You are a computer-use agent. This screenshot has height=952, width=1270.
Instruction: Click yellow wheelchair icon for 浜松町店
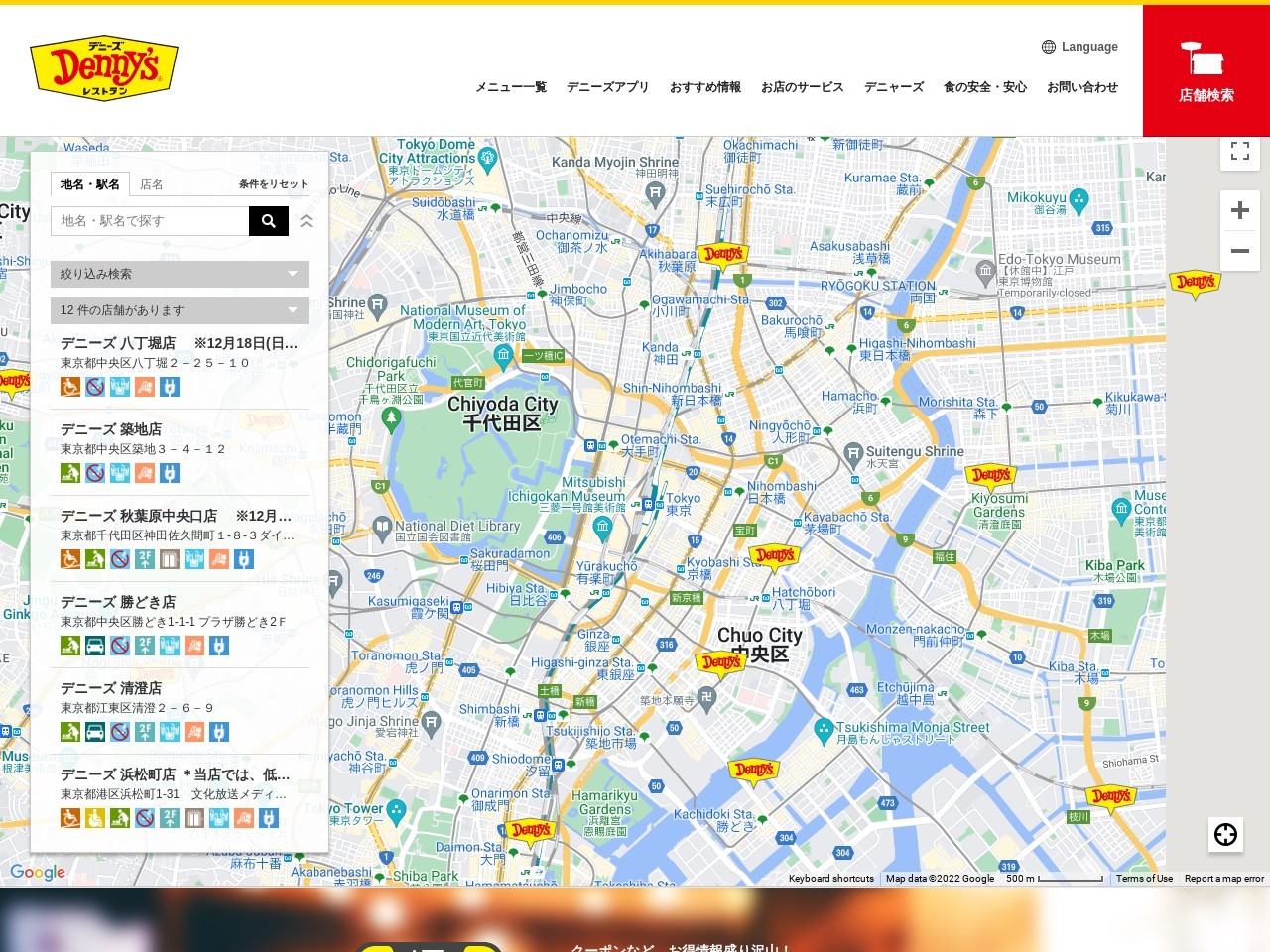click(x=95, y=818)
